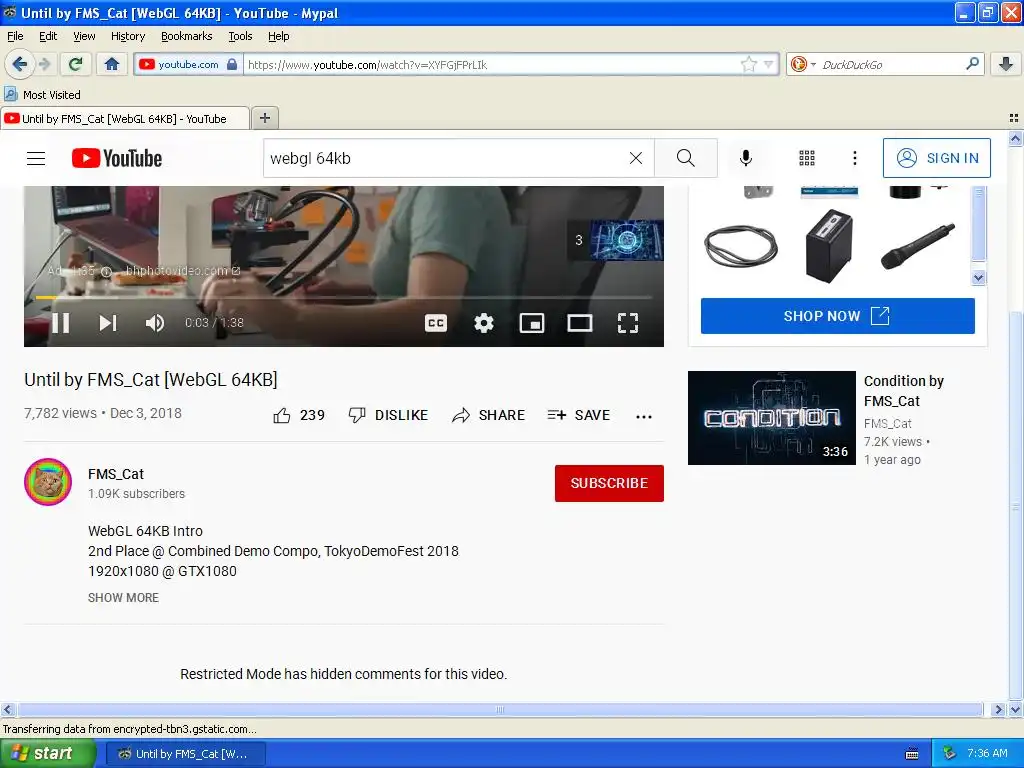
Task: Open a new tab with plus button
Action: (264, 118)
